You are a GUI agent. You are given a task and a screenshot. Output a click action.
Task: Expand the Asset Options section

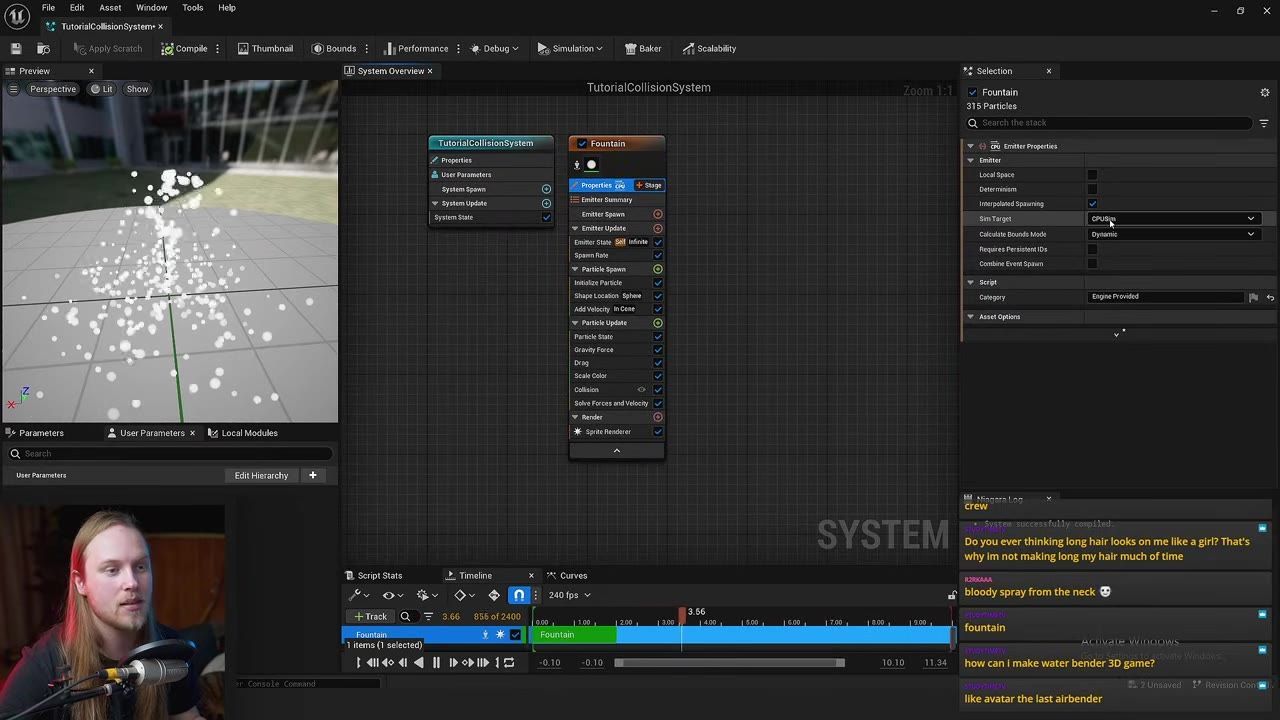(970, 317)
